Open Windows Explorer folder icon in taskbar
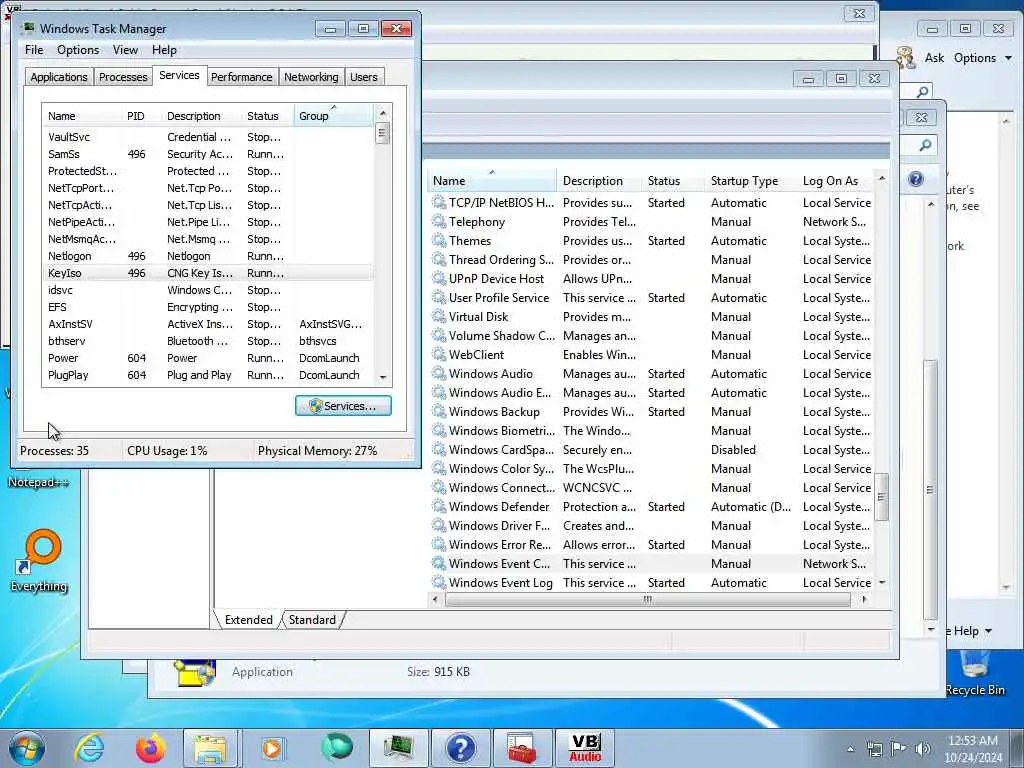Screen dimensions: 1024x768 click(210, 748)
